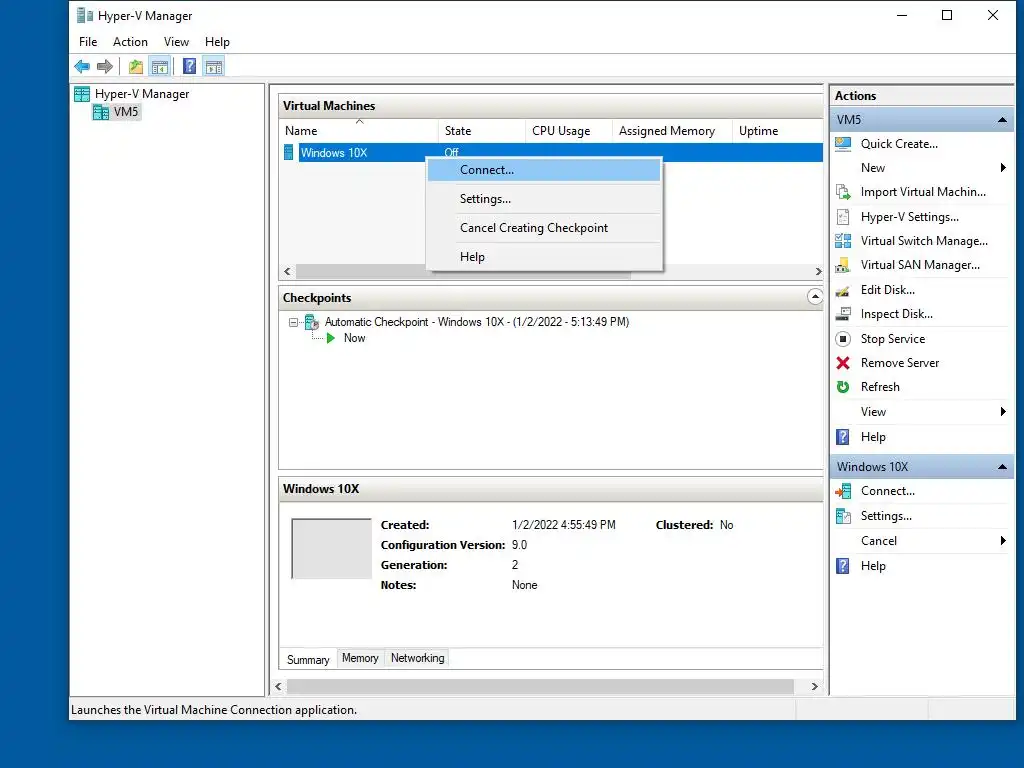Expand the New submenu arrow in Actions
This screenshot has width=1024, height=768.
click(1003, 168)
